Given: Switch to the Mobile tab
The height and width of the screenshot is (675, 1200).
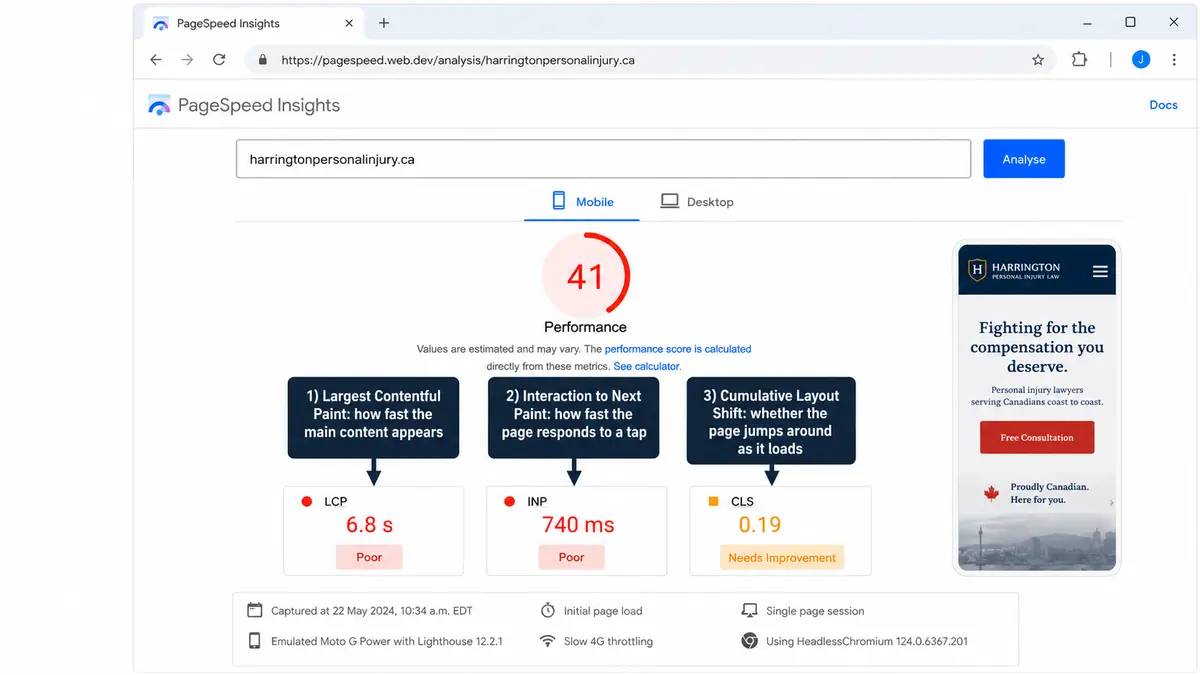Looking at the screenshot, I should [582, 201].
